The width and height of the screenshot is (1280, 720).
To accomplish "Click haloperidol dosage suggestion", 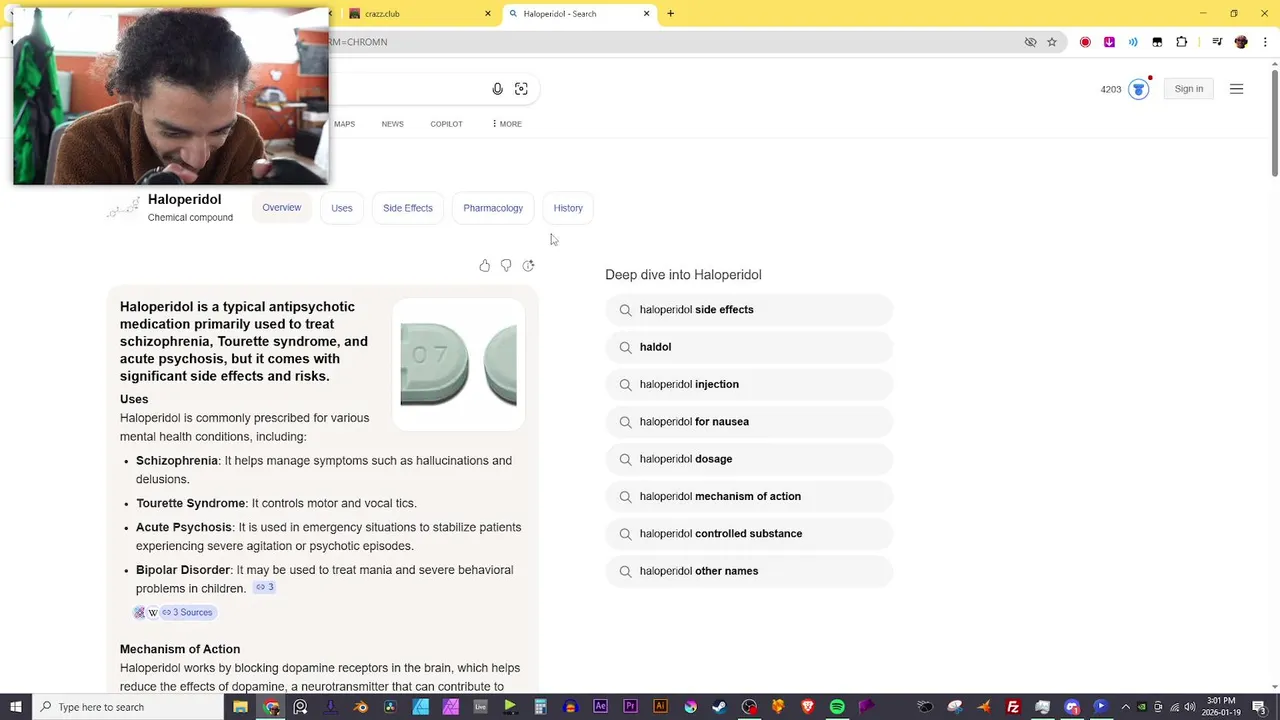I will coord(749,459).
